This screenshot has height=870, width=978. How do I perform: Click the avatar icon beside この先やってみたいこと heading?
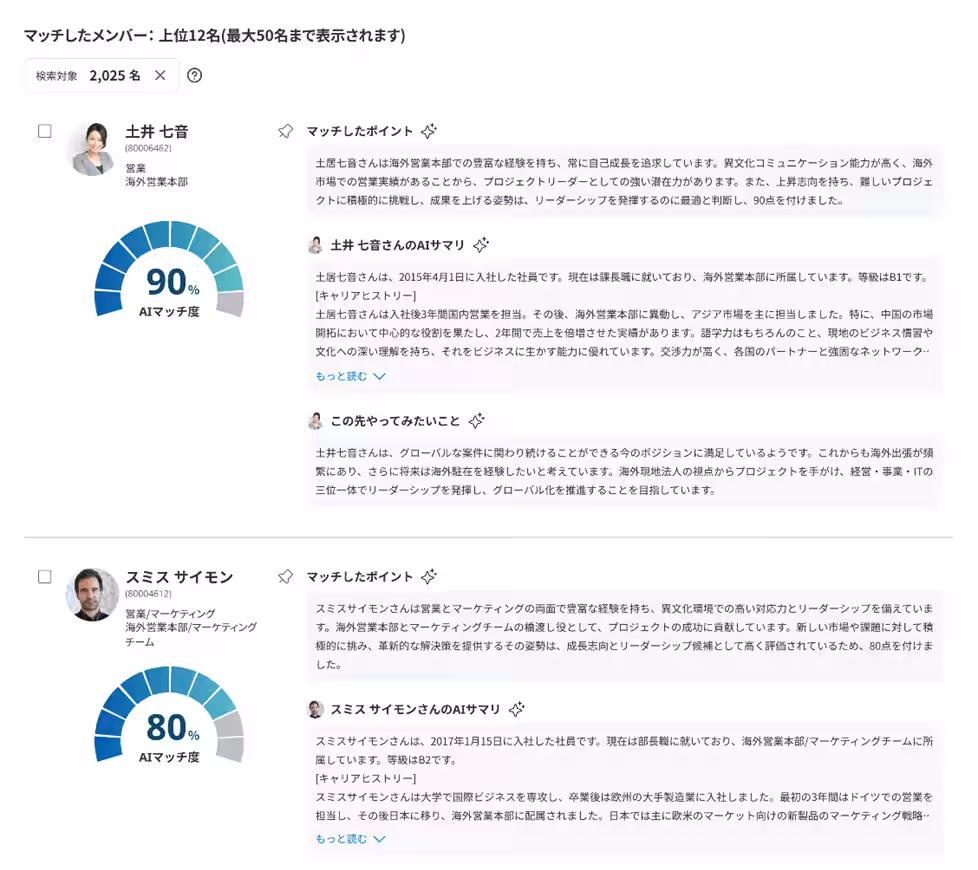[317, 421]
